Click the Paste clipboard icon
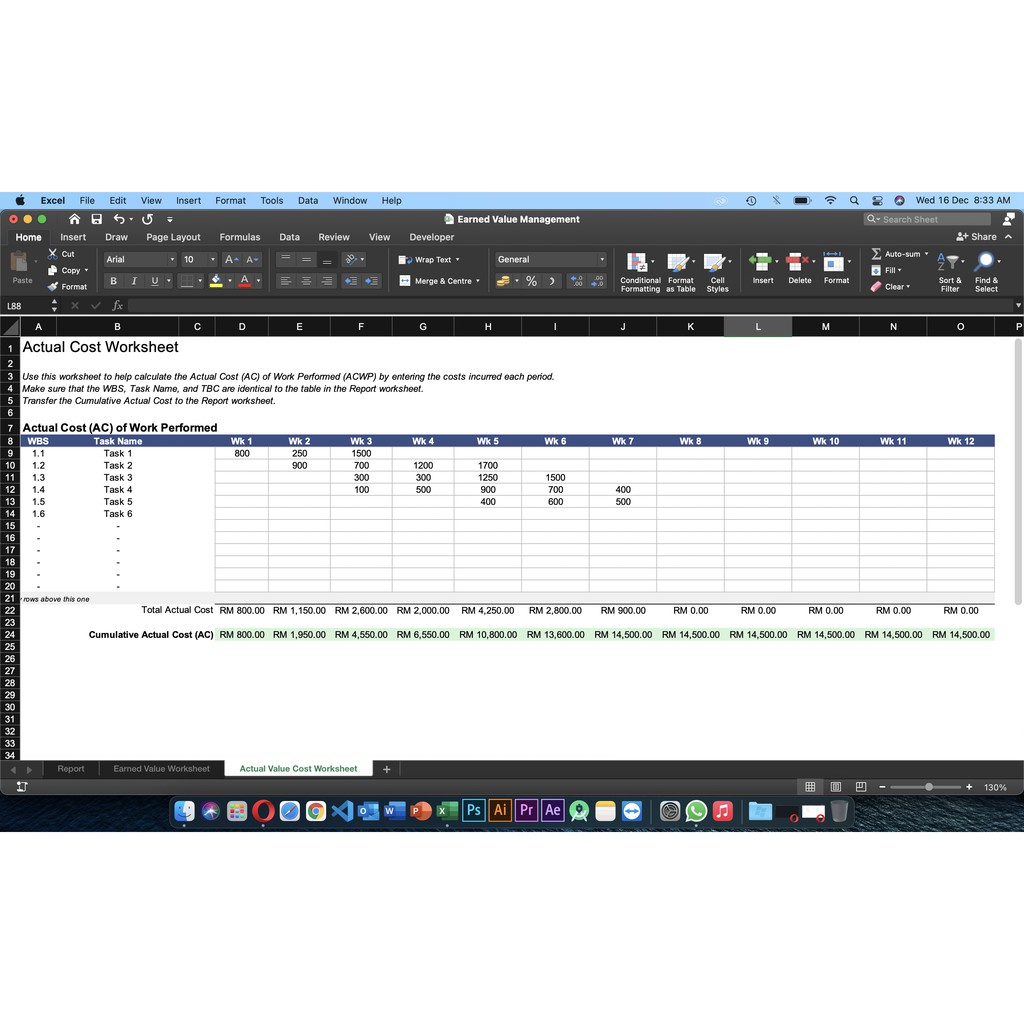This screenshot has width=1024, height=1024. (x=19, y=262)
